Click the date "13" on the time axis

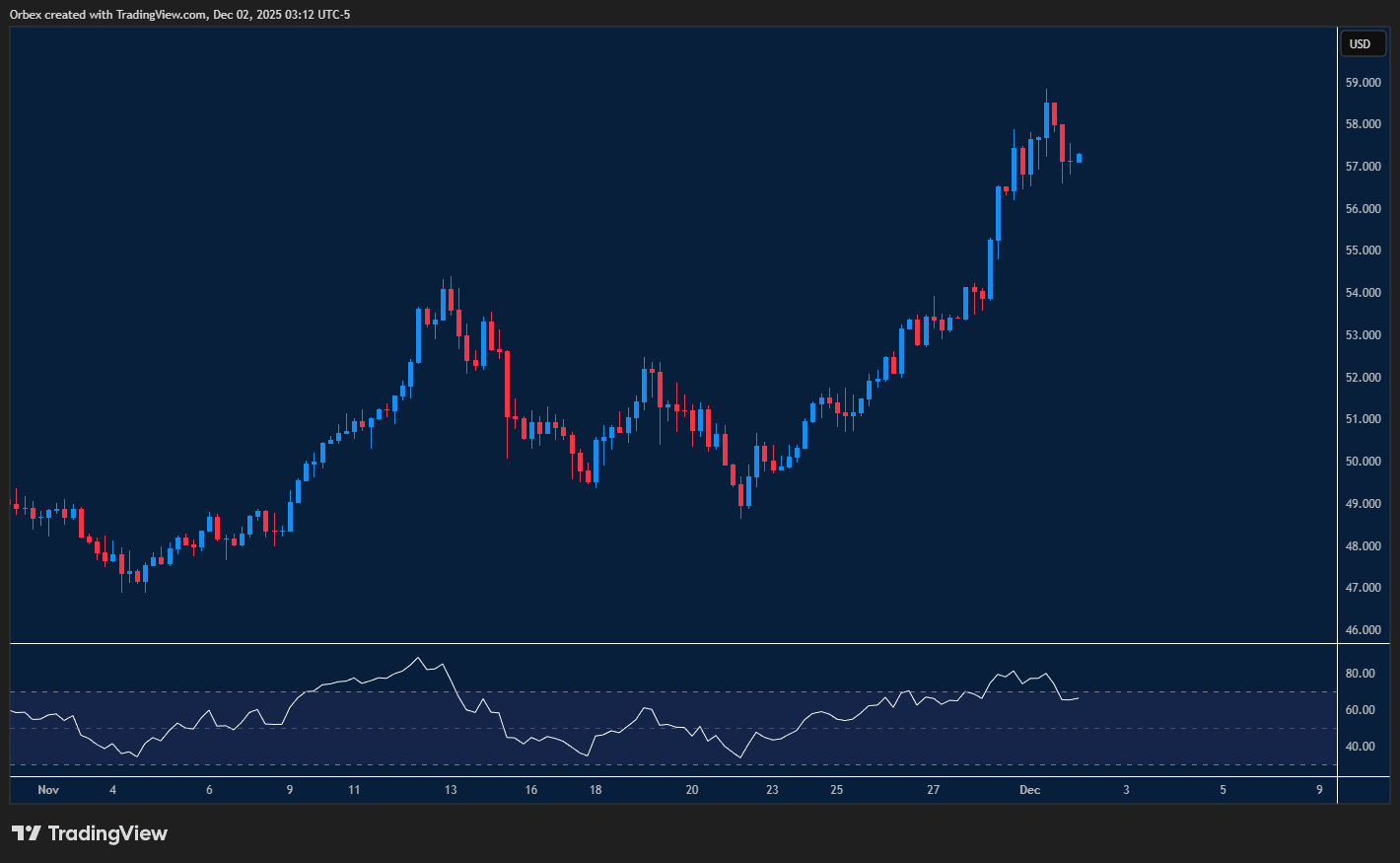451,790
